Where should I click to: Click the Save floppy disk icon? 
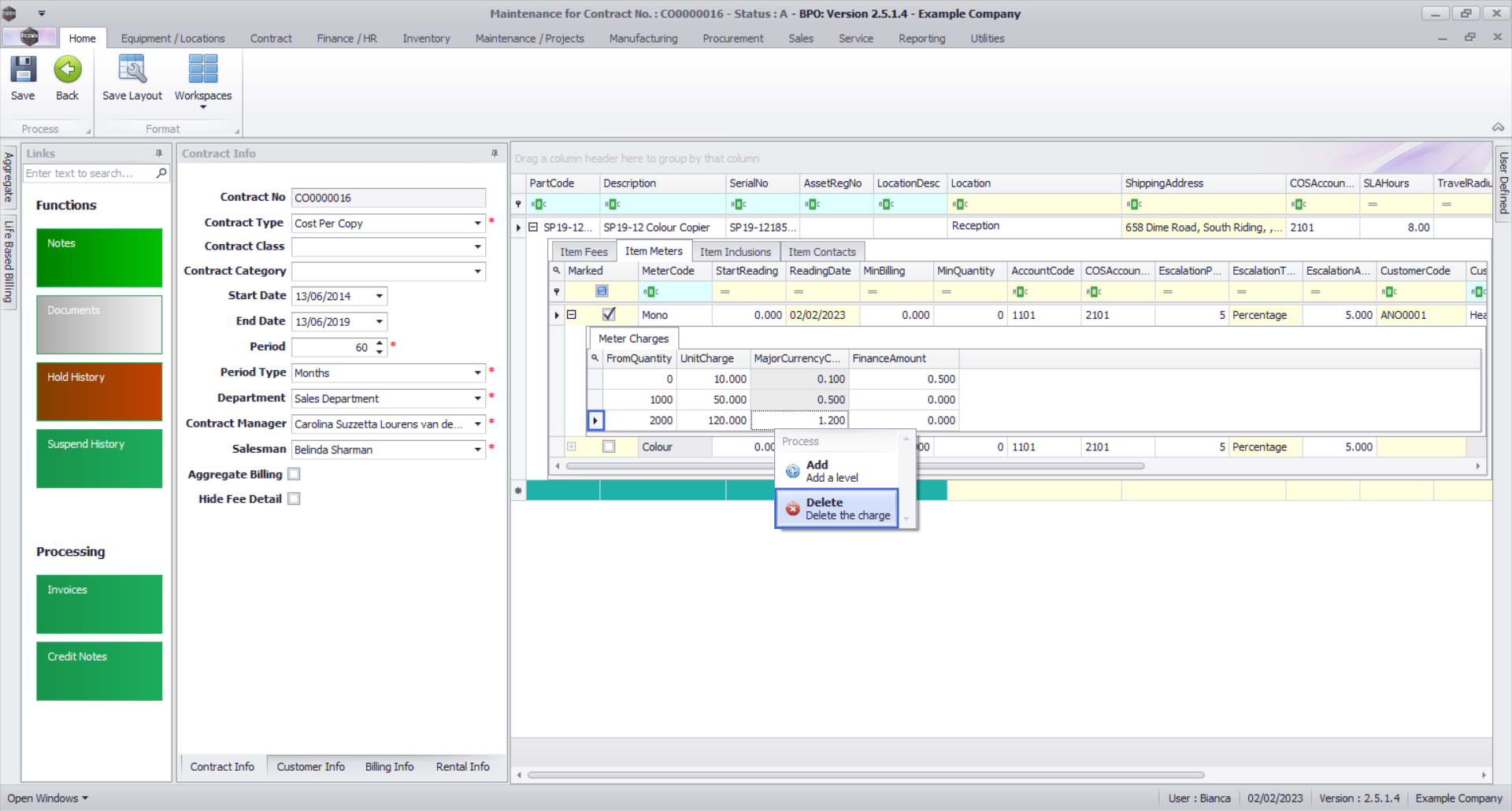click(x=23, y=70)
